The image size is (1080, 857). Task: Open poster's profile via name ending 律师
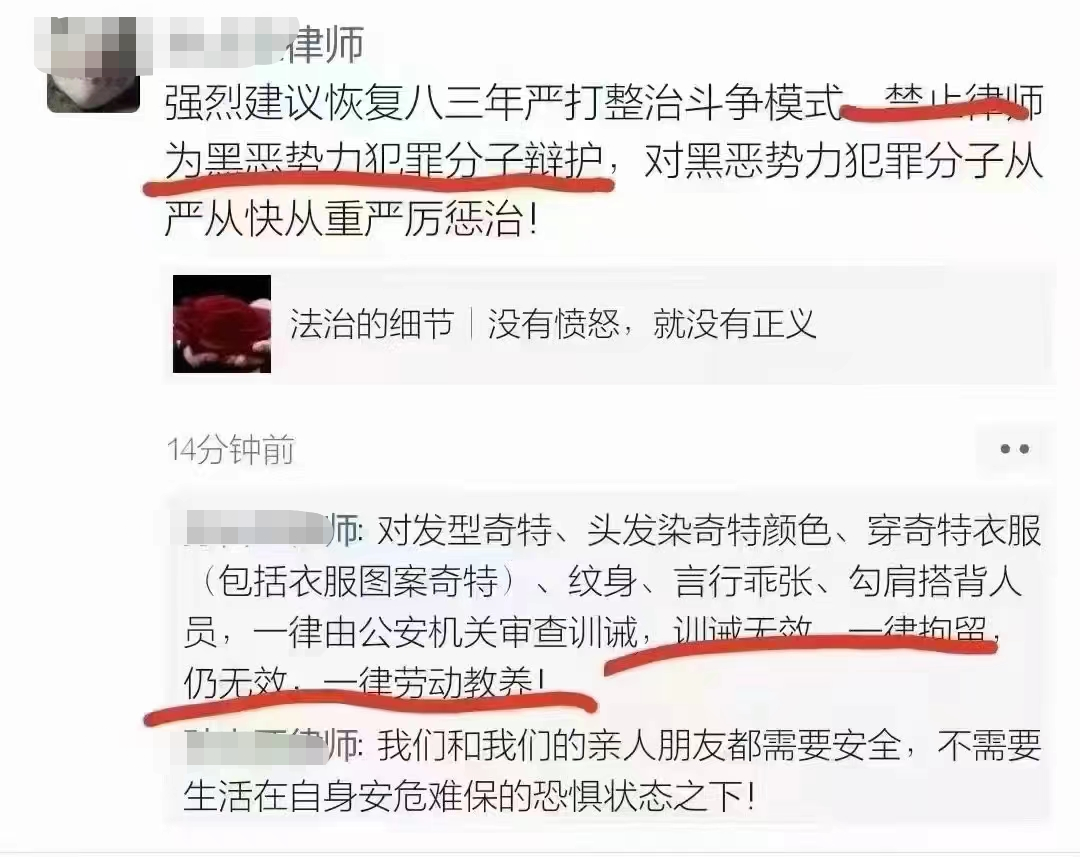264,44
